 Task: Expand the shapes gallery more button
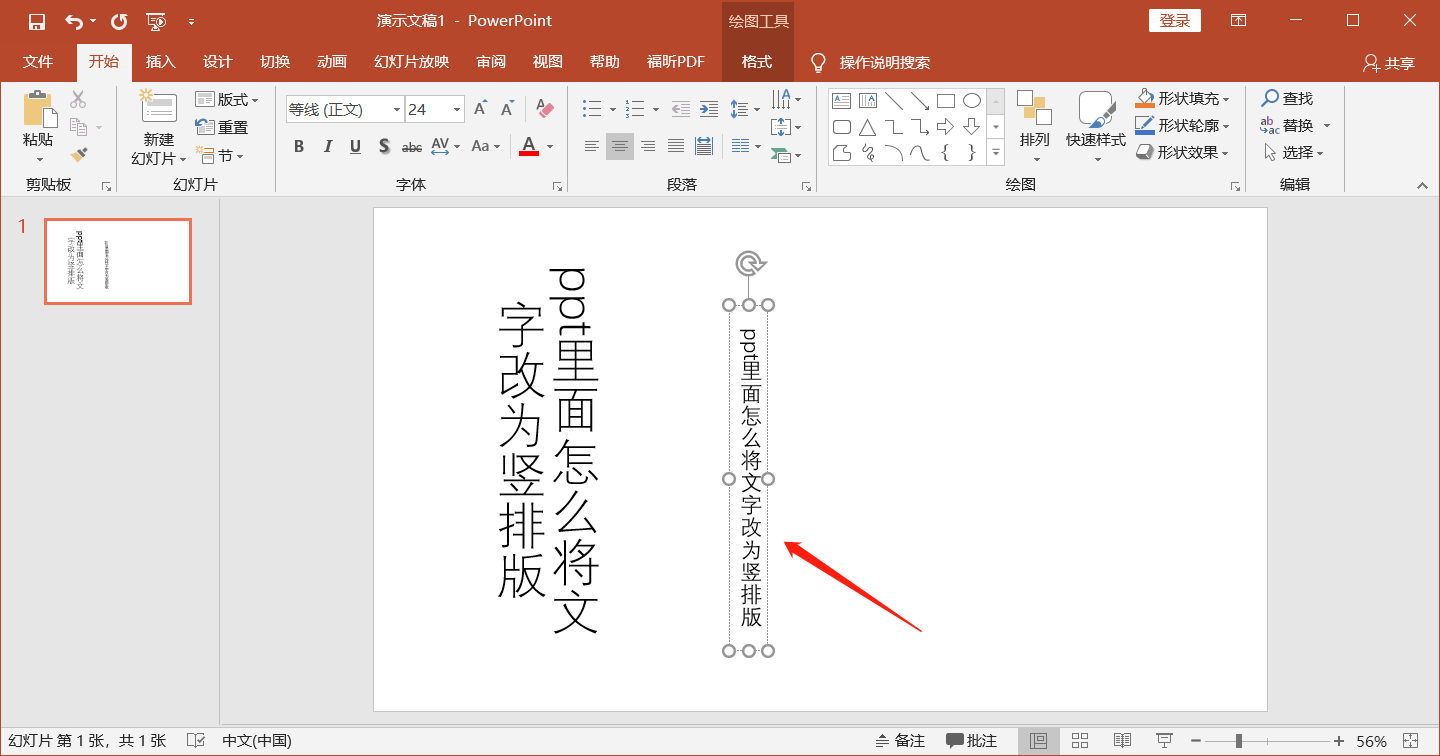[996, 153]
